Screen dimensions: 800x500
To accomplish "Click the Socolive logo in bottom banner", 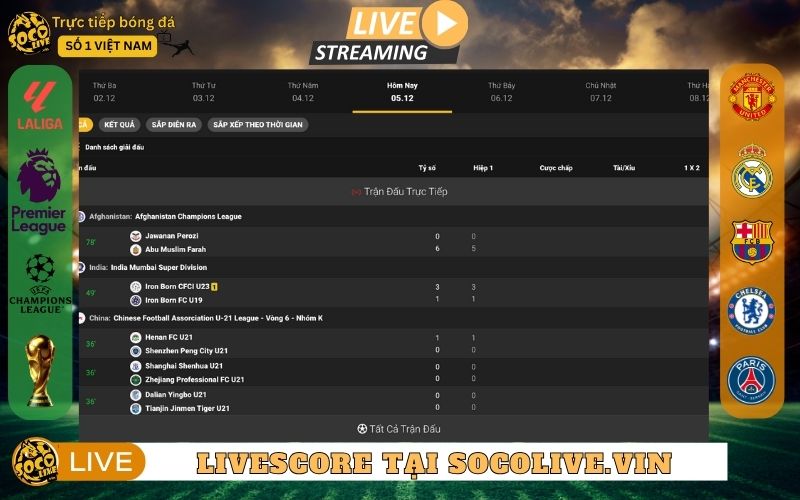I will (x=35, y=462).
